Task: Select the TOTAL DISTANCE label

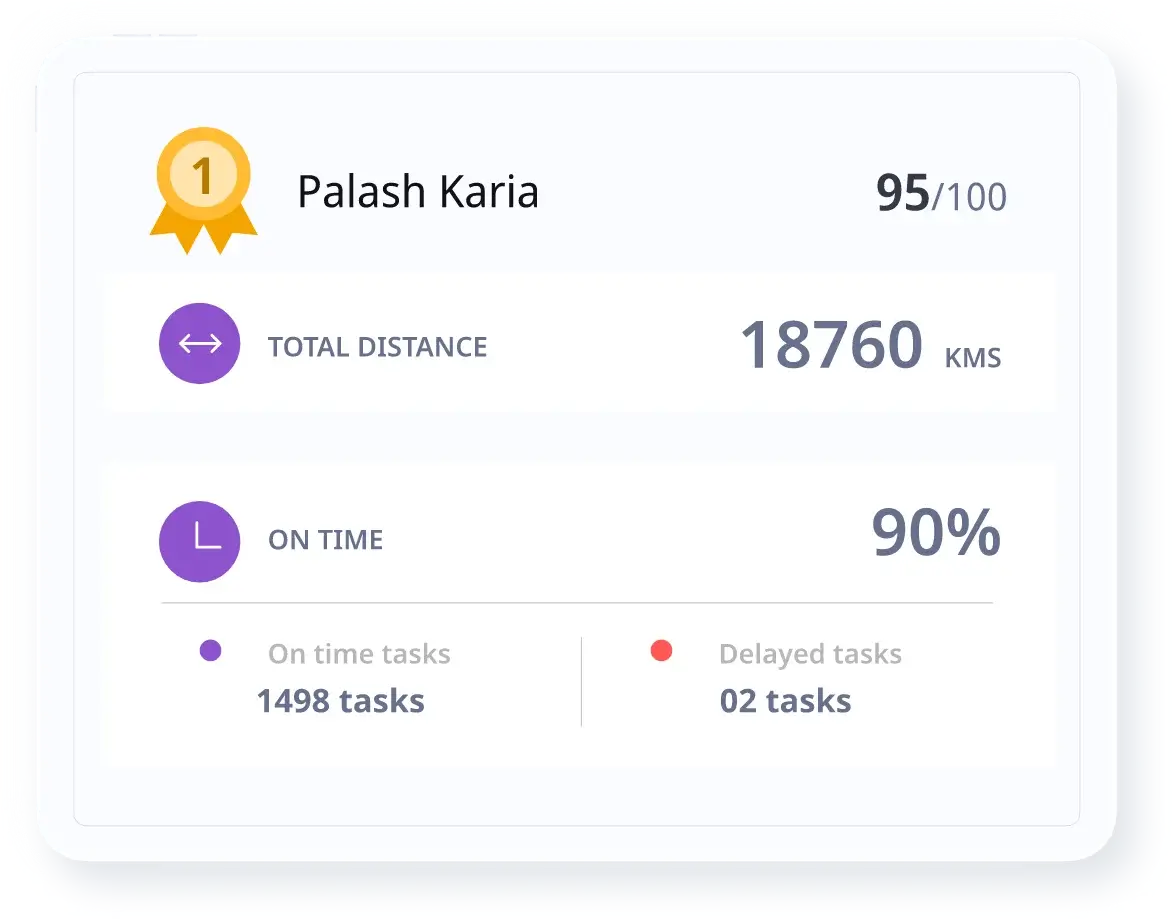Action: click(x=377, y=347)
